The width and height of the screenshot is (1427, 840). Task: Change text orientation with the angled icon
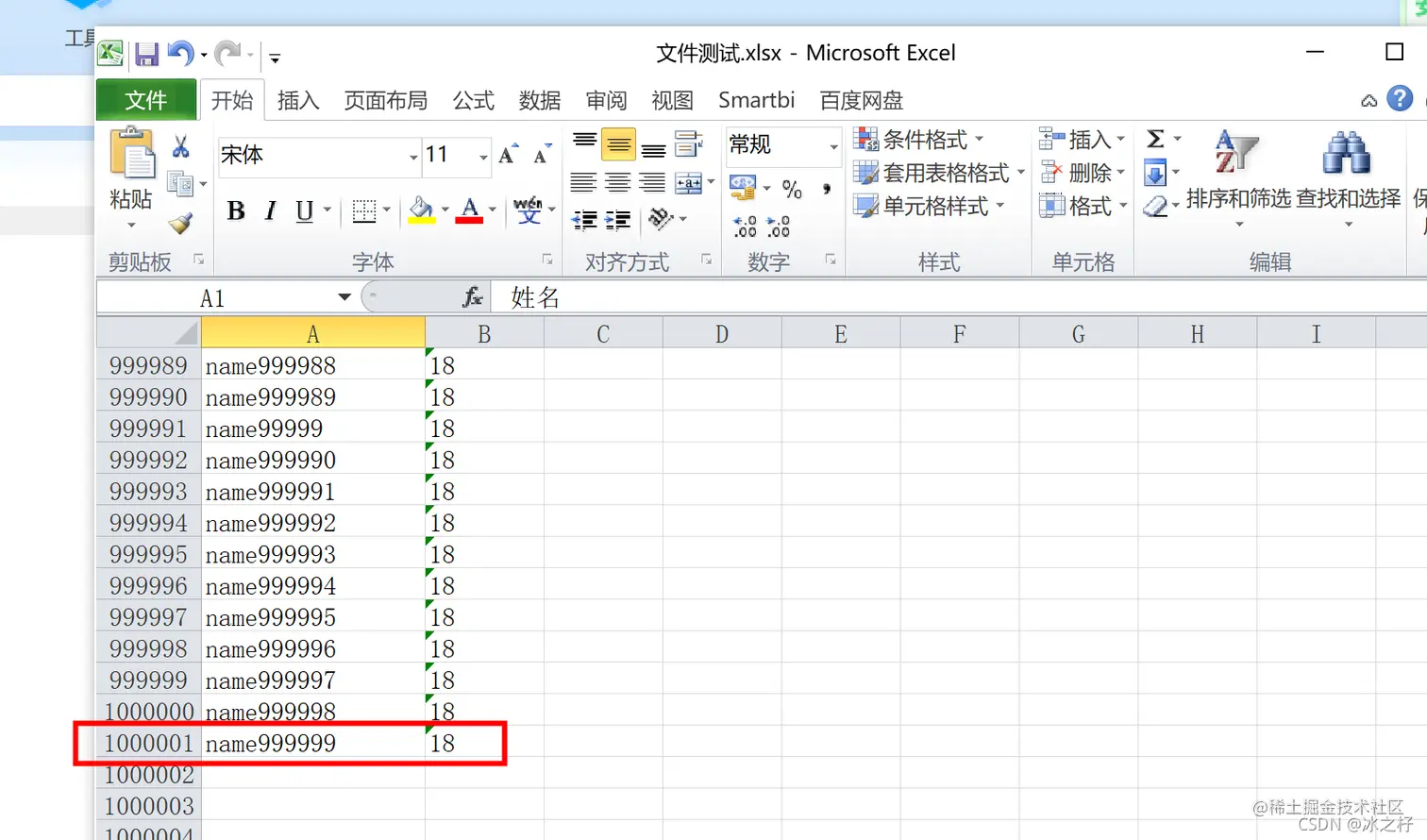[662, 219]
